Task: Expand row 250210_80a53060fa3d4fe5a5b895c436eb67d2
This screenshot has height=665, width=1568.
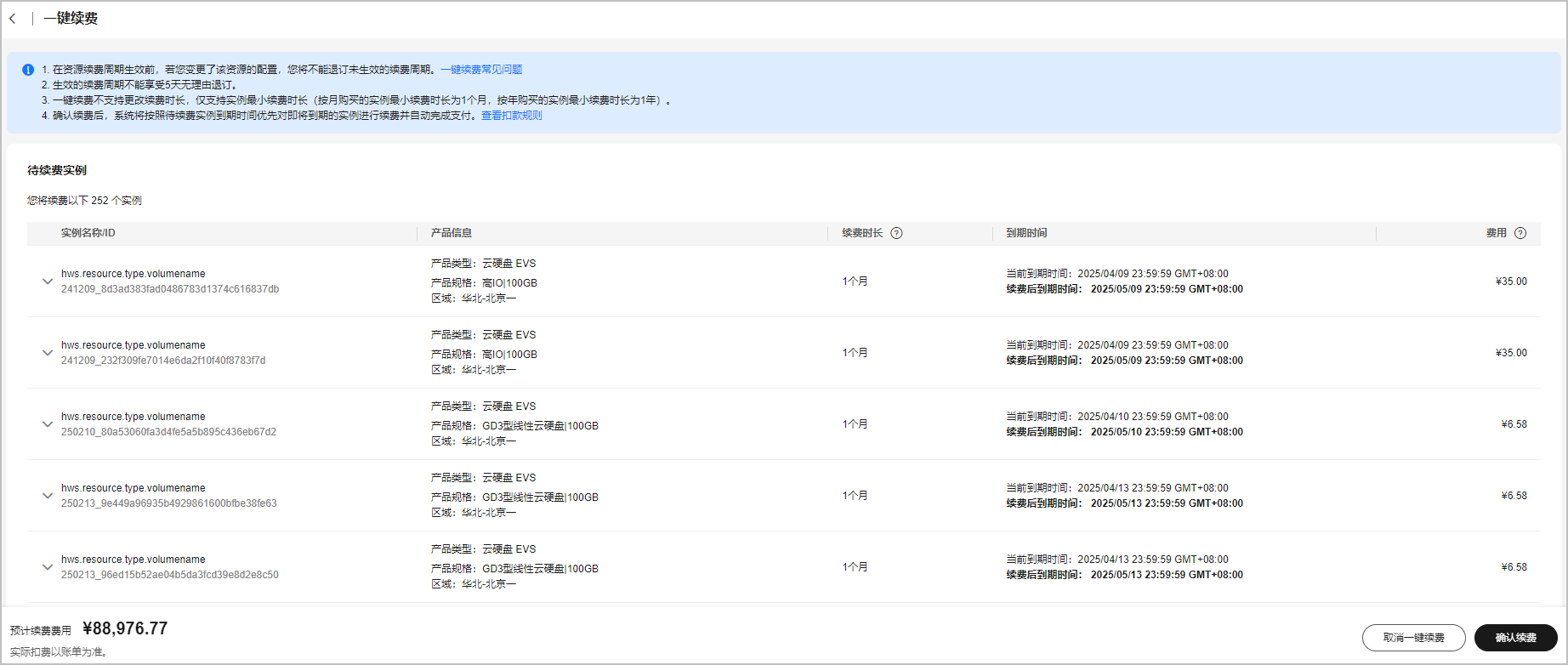Action: click(48, 424)
